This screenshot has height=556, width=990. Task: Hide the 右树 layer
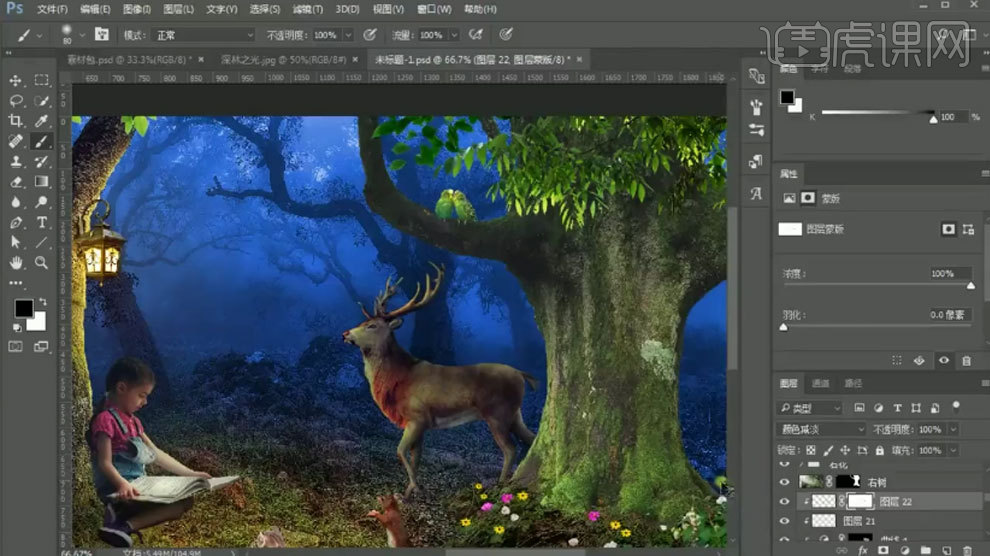784,482
